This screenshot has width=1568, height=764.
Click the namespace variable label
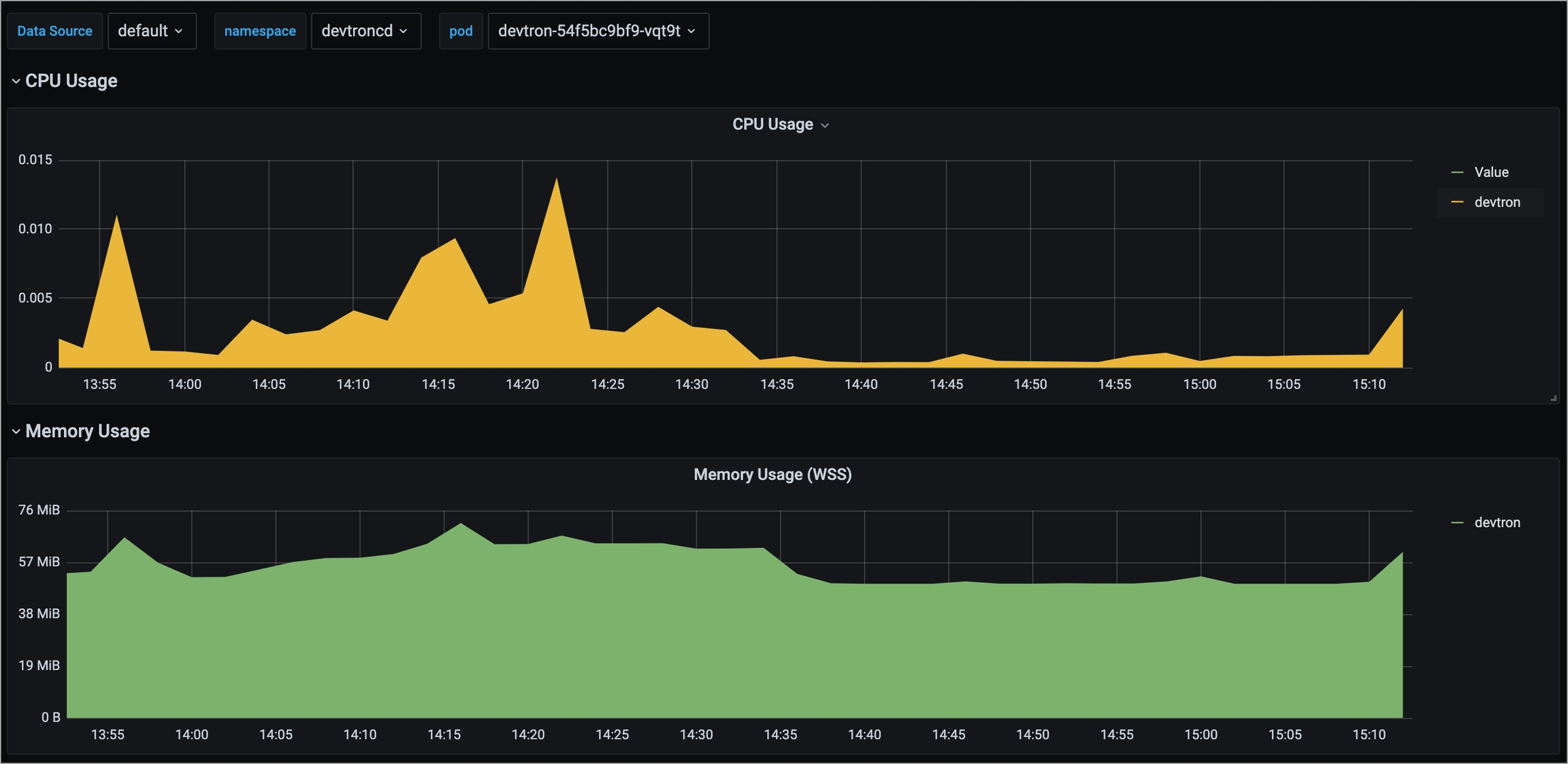259,31
